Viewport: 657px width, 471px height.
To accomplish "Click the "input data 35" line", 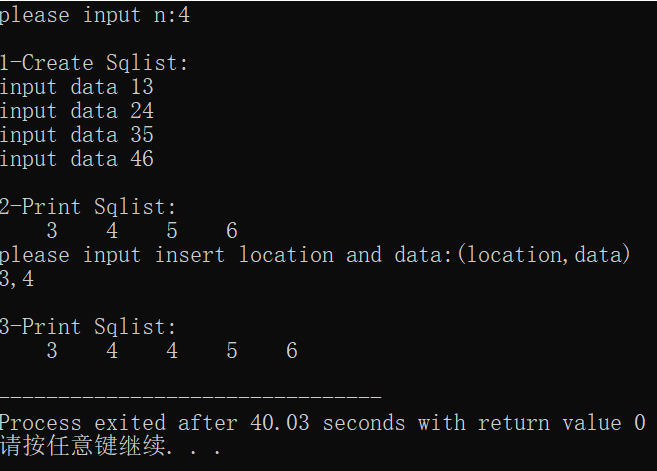I will [77, 135].
